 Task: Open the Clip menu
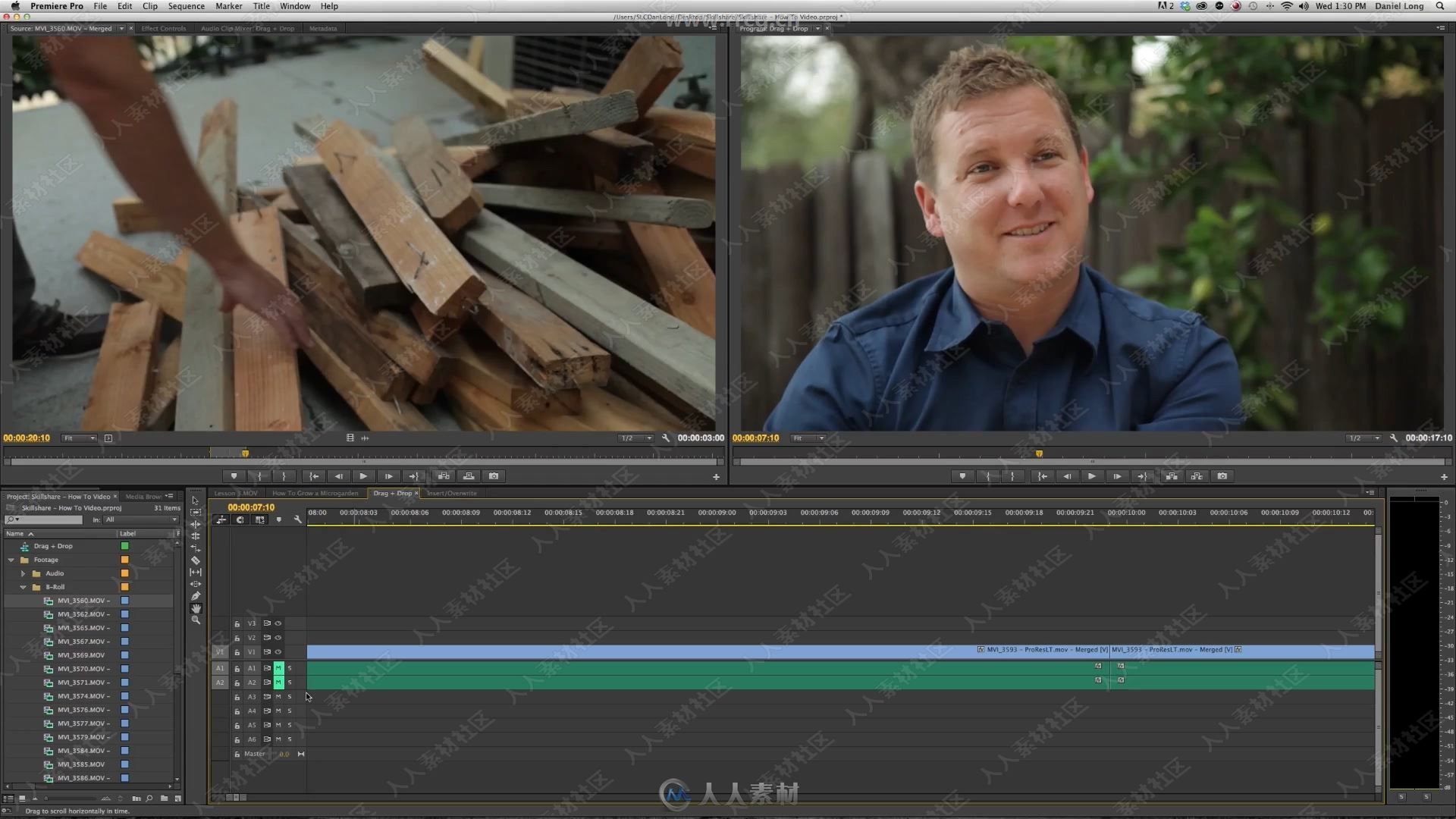coord(150,6)
